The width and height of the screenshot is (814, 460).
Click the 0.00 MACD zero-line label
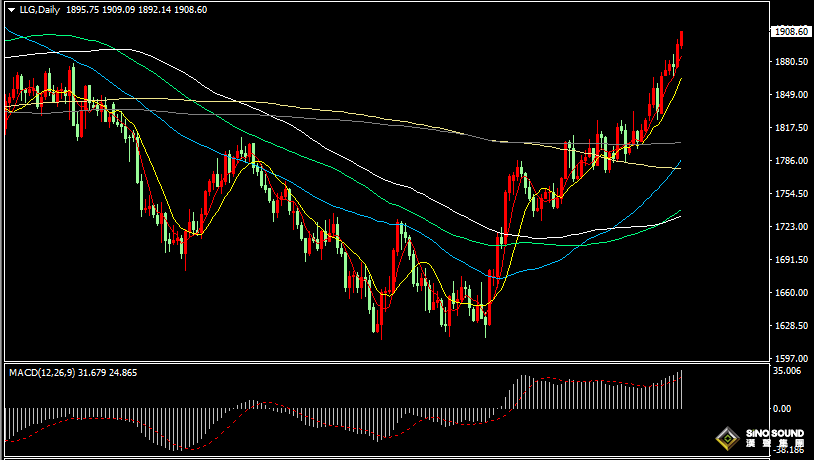tap(782, 409)
